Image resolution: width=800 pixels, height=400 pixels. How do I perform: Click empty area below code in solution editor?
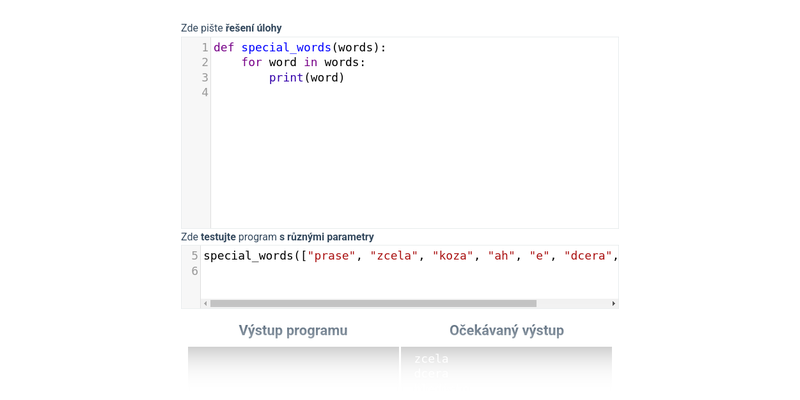pos(414,160)
